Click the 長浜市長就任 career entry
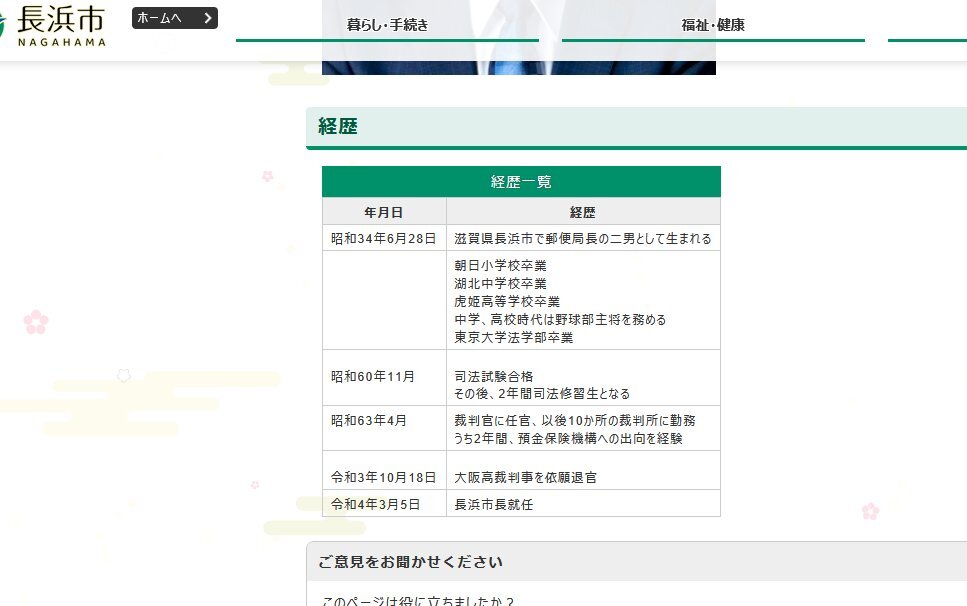 pyautogui.click(x=494, y=504)
